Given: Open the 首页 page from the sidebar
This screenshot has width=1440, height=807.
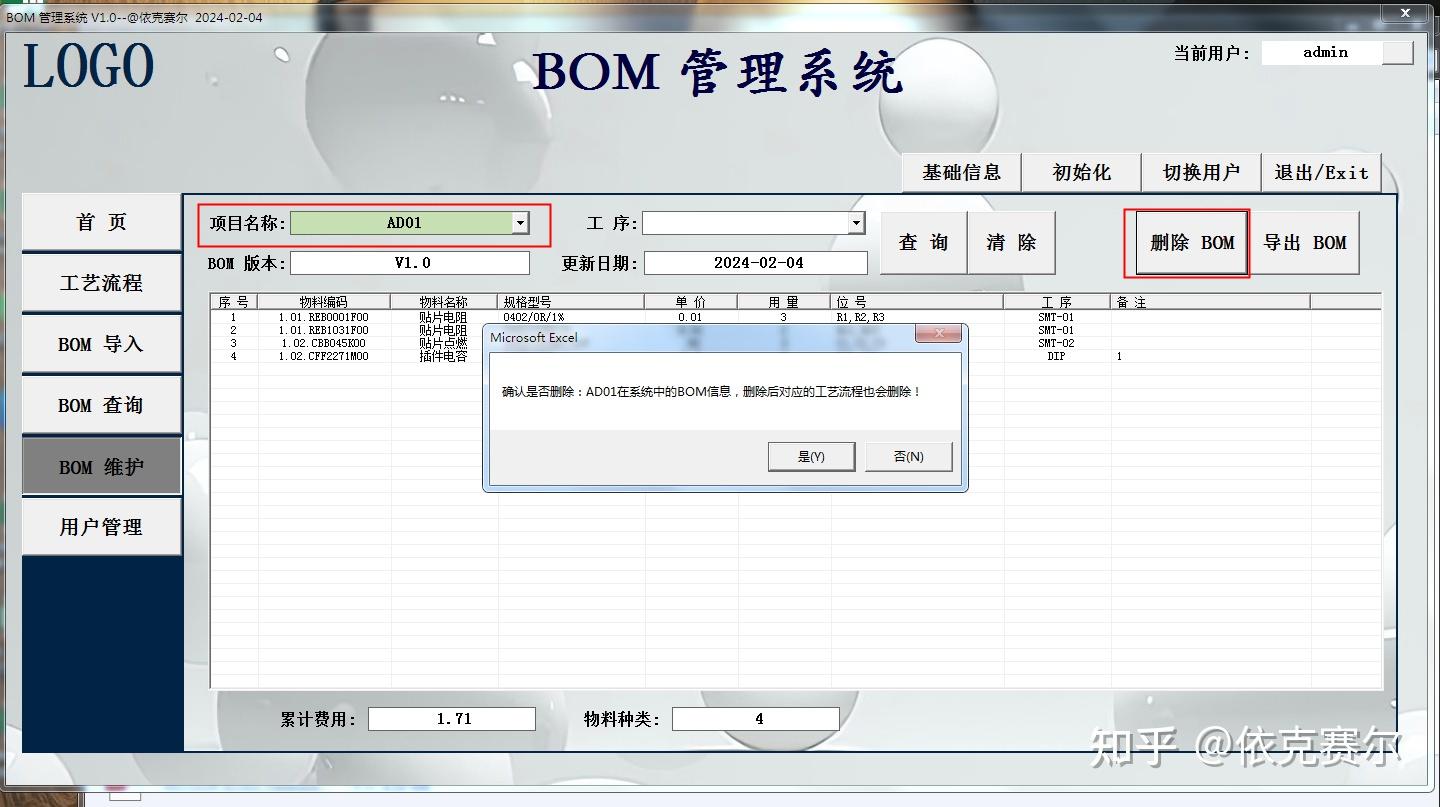Looking at the screenshot, I should click(x=100, y=221).
